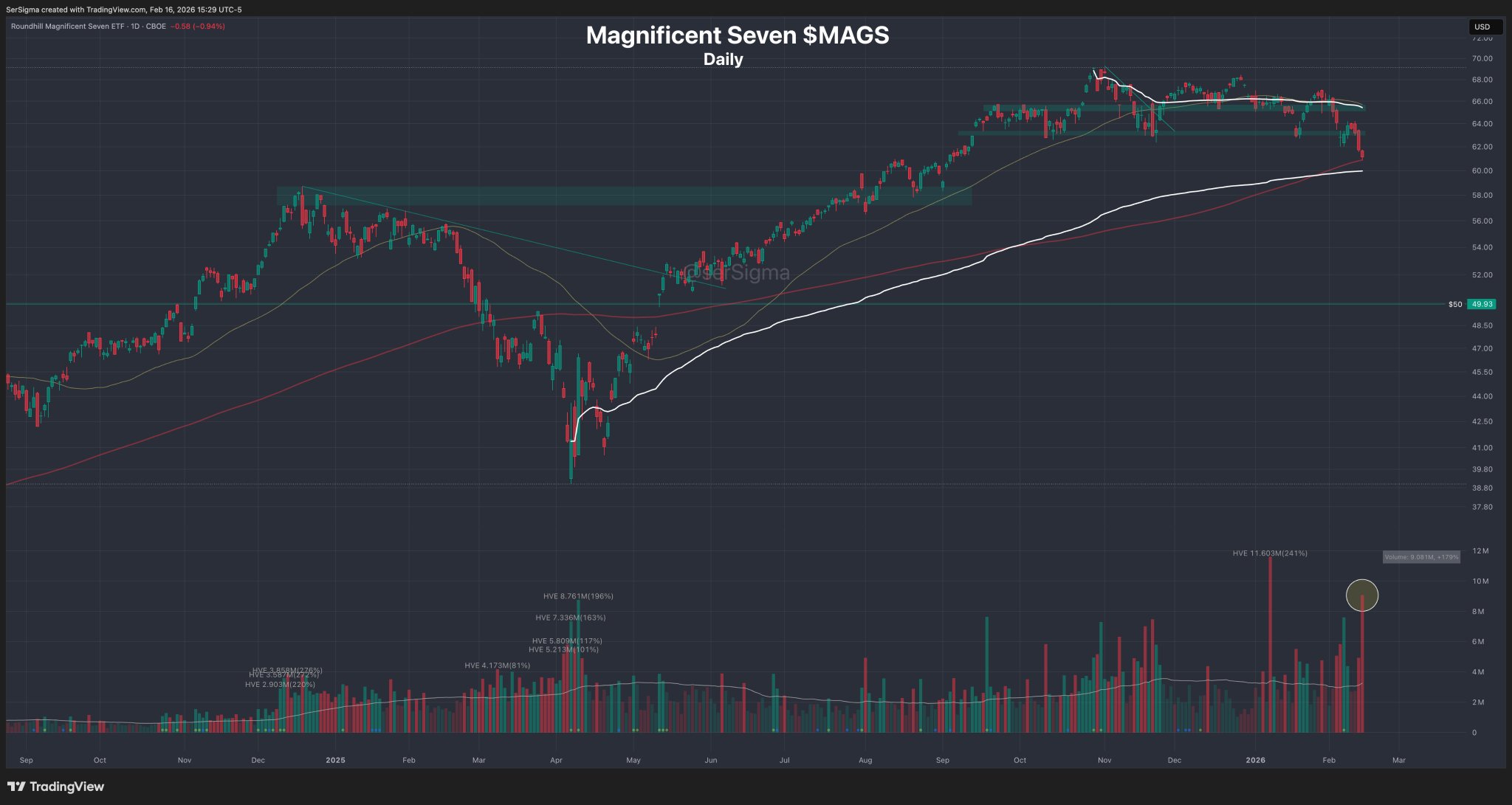Click the Volume 9.081M +179% label
The height and width of the screenshot is (805, 1512).
(1421, 557)
